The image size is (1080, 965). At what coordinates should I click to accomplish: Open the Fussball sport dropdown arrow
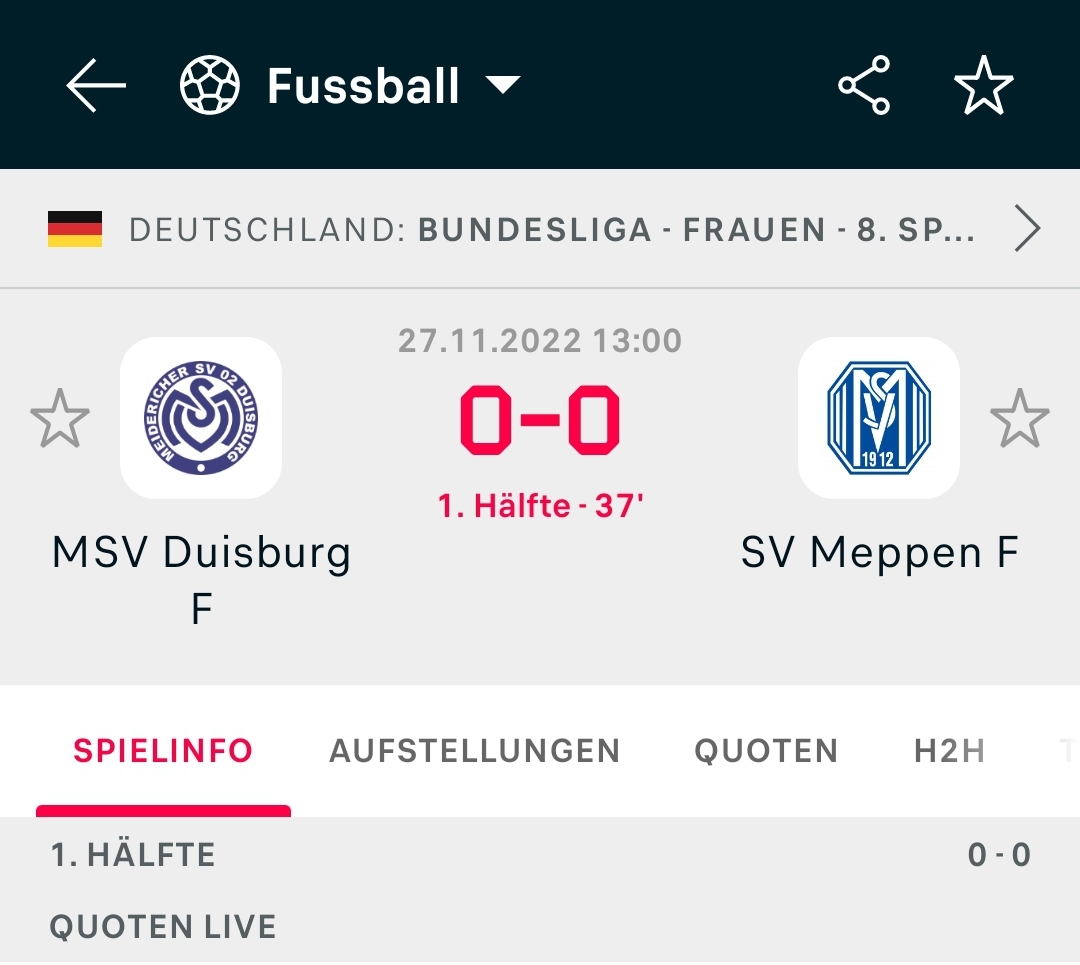click(x=503, y=86)
